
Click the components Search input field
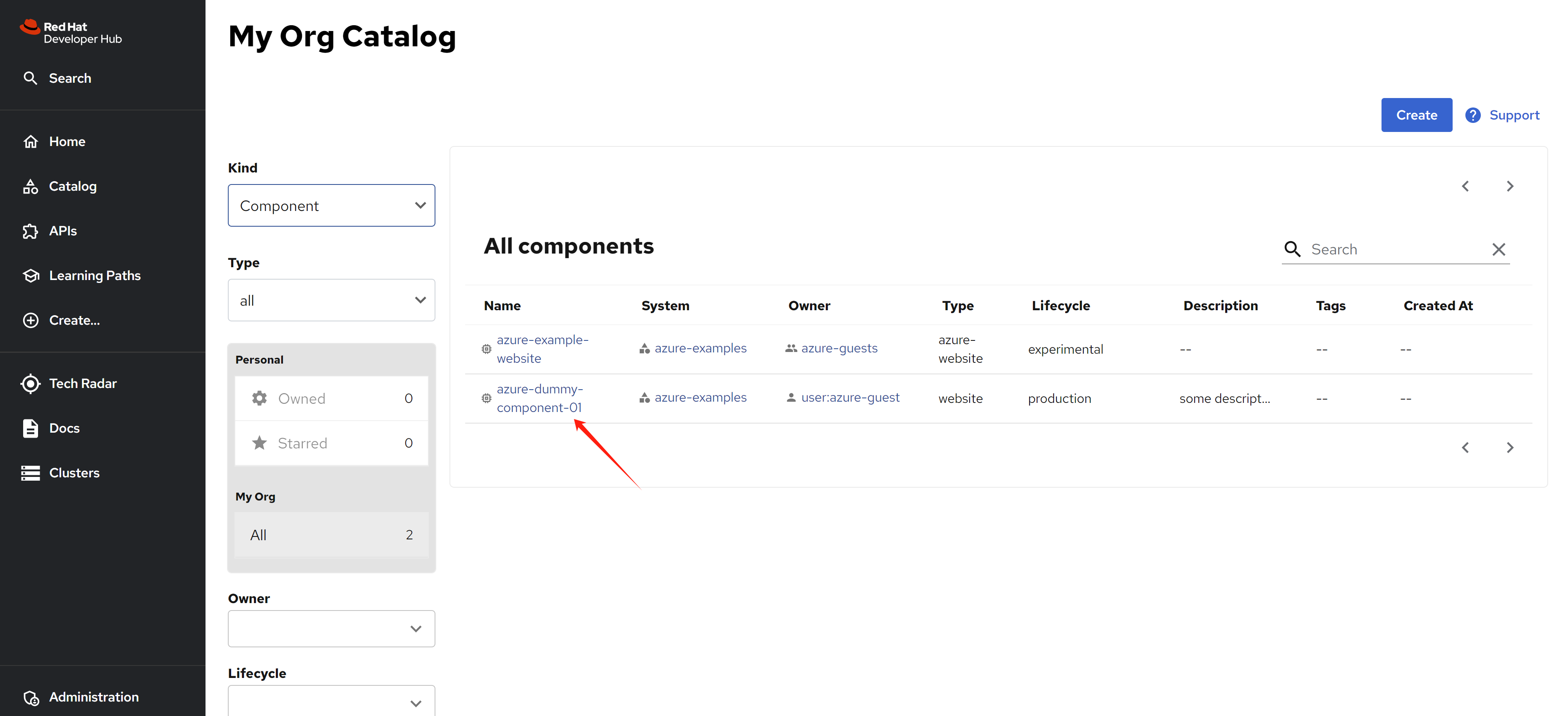(1397, 249)
